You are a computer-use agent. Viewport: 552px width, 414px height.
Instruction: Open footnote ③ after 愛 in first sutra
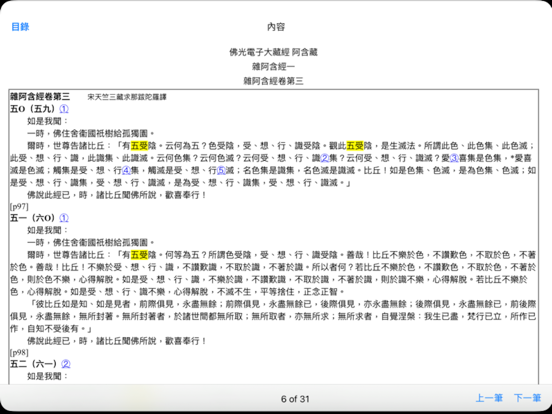click(x=454, y=158)
